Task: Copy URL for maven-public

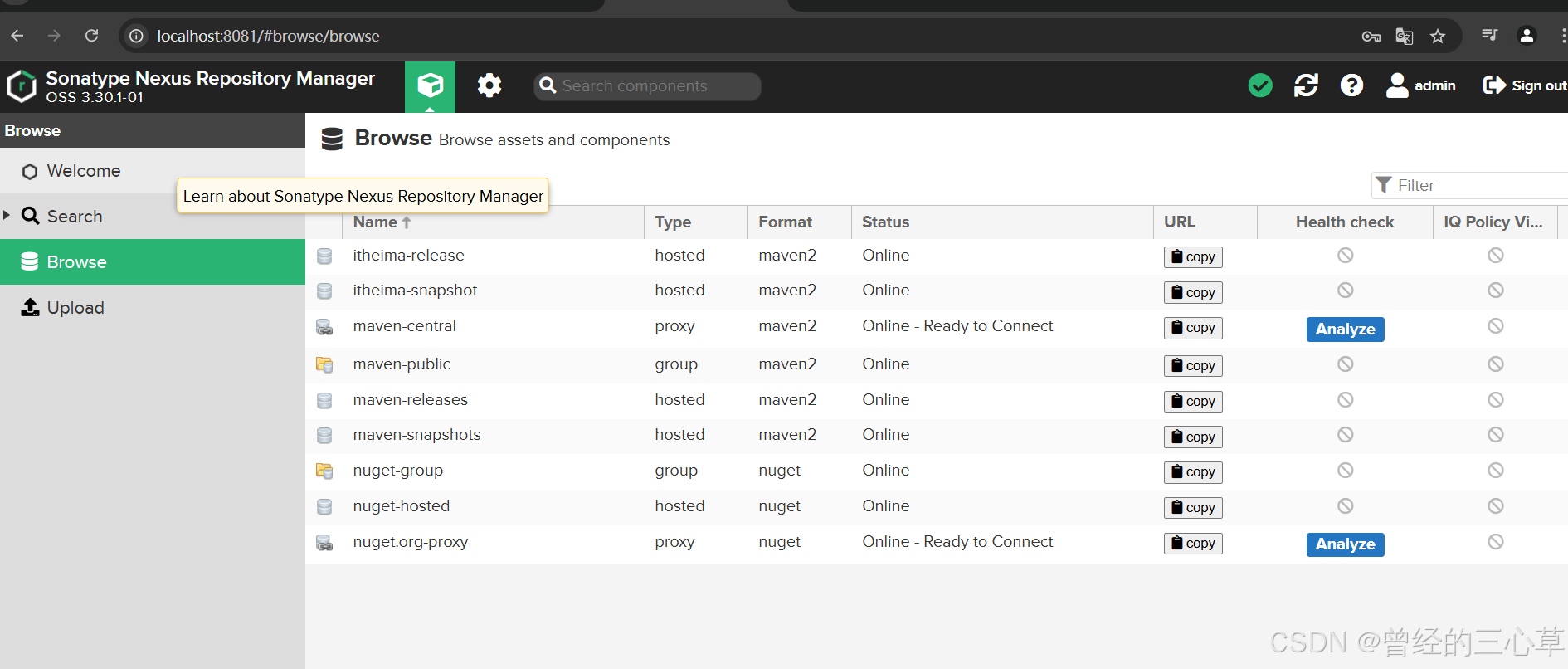Action: 1193,366
